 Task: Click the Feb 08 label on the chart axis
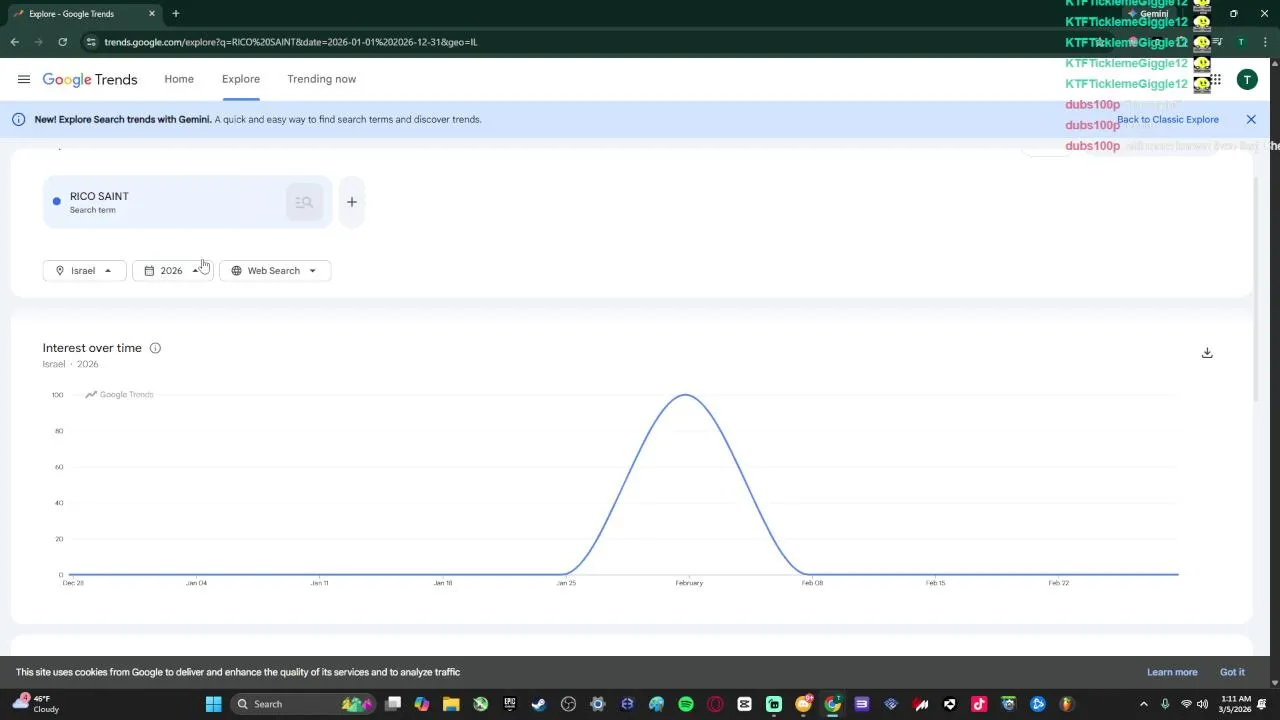coord(812,583)
